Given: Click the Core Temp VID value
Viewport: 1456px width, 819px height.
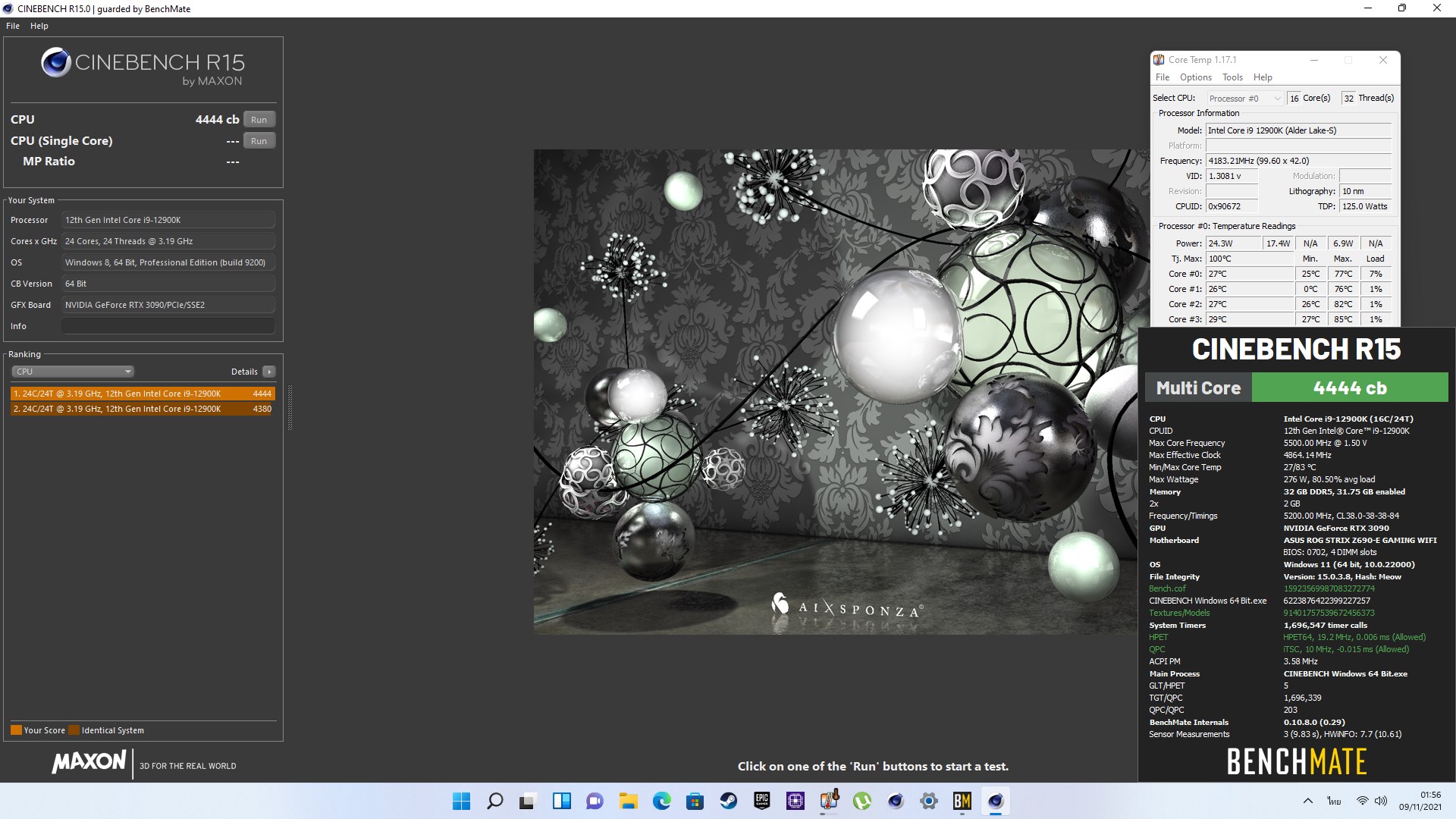Looking at the screenshot, I should click(1232, 176).
